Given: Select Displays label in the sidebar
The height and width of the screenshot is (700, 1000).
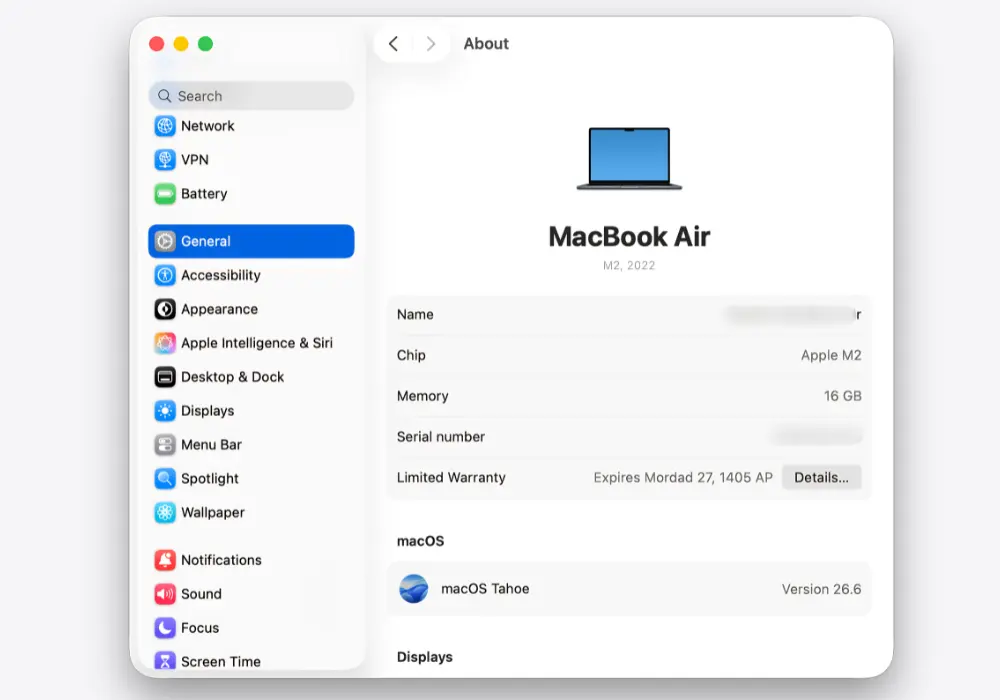Looking at the screenshot, I should (207, 411).
